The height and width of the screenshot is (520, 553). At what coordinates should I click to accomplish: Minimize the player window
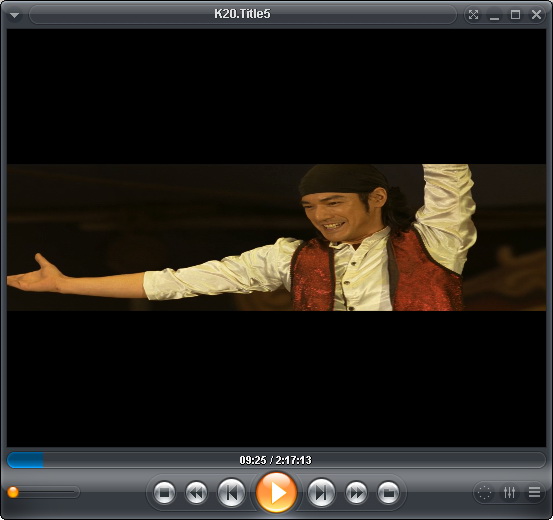494,15
